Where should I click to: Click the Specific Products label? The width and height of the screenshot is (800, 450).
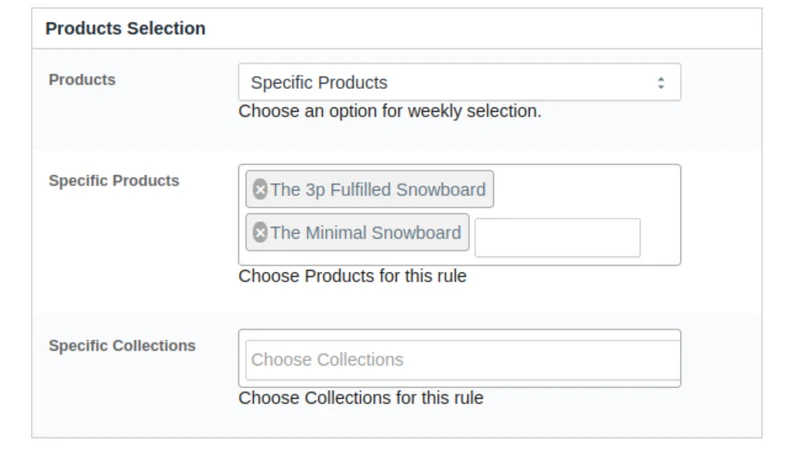[x=114, y=181]
